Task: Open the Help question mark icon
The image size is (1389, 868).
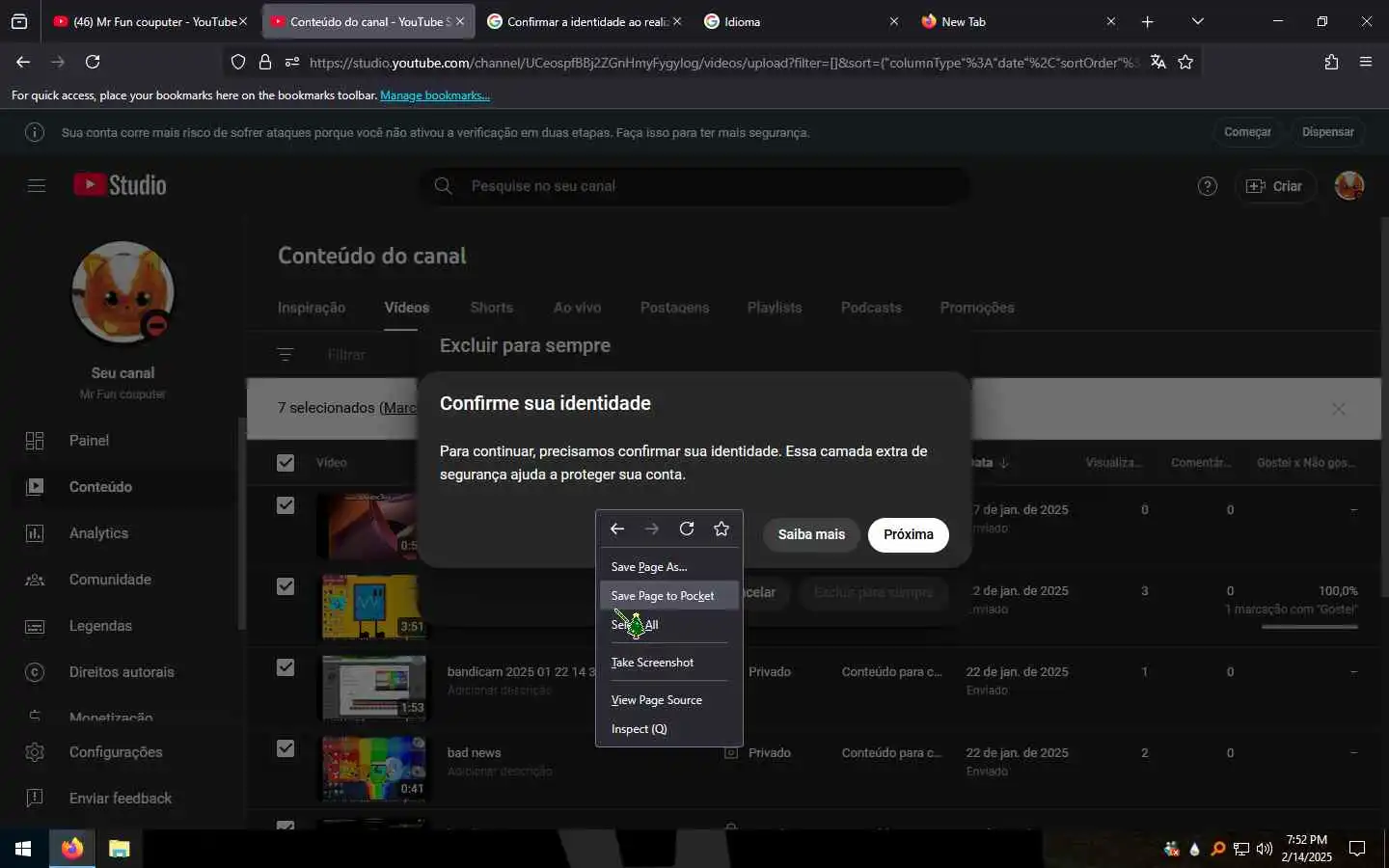Action: tap(1207, 186)
